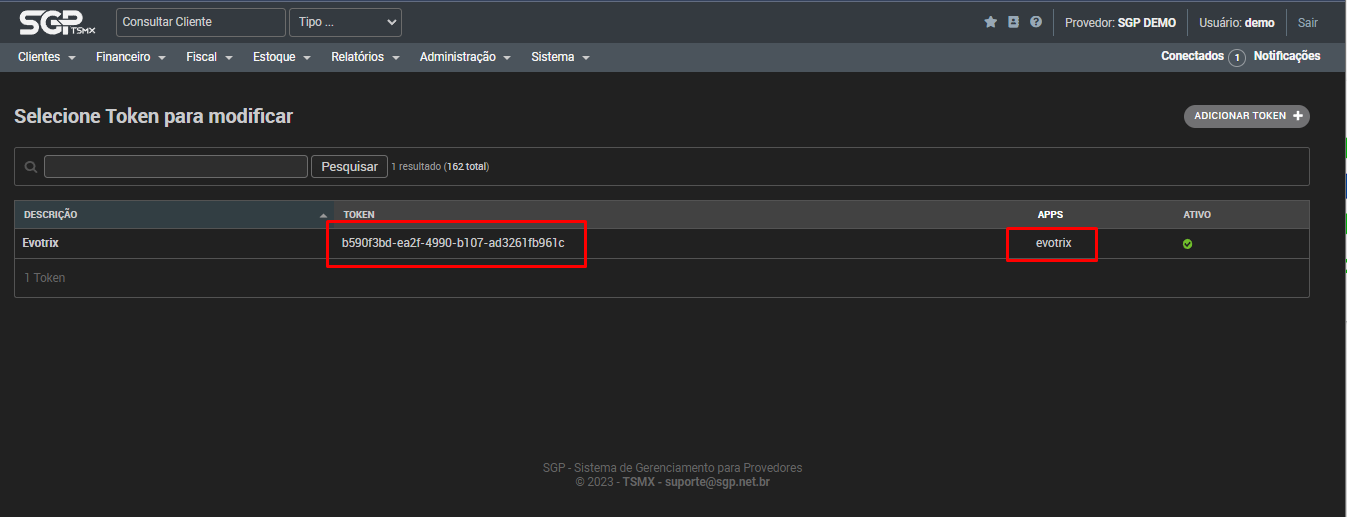Click the favorites star icon
This screenshot has width=1347, height=517.
(991, 22)
